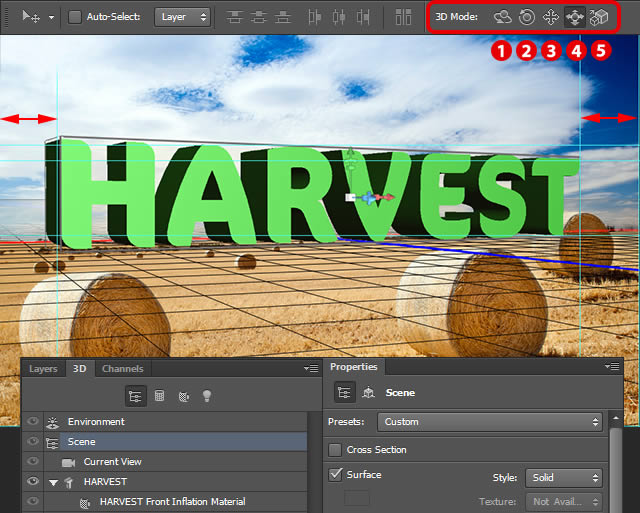This screenshot has width=640, height=513.
Task: Select Scale 3D Object mode
Action: (x=599, y=17)
